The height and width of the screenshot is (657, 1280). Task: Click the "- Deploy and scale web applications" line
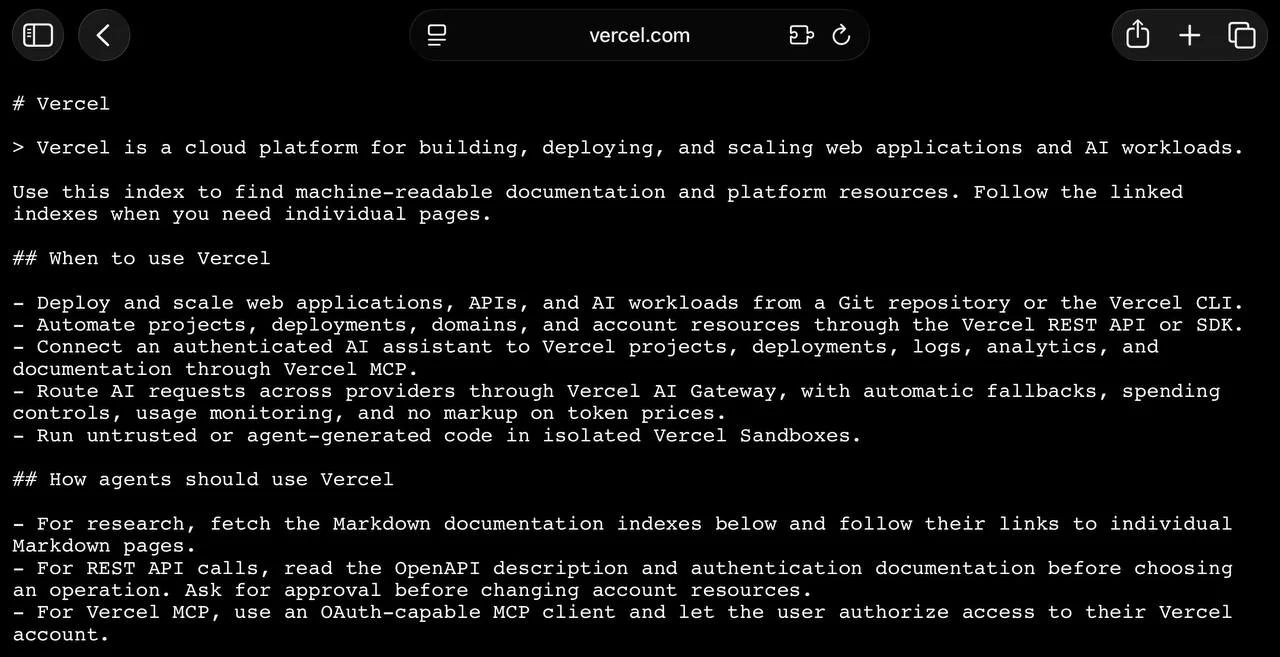pos(628,303)
